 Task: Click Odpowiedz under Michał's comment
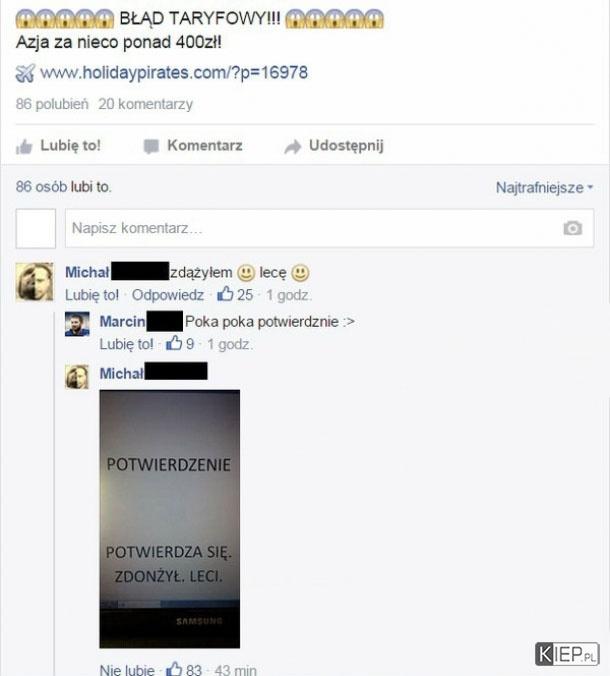pyautogui.click(x=168, y=295)
